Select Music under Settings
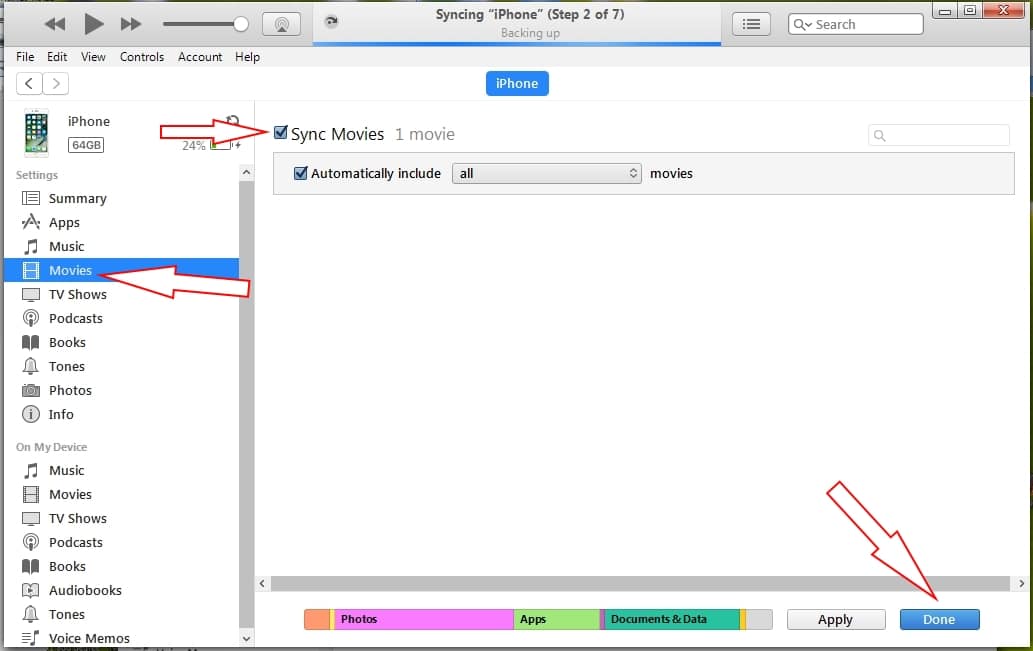The height and width of the screenshot is (651, 1033). [122, 246]
